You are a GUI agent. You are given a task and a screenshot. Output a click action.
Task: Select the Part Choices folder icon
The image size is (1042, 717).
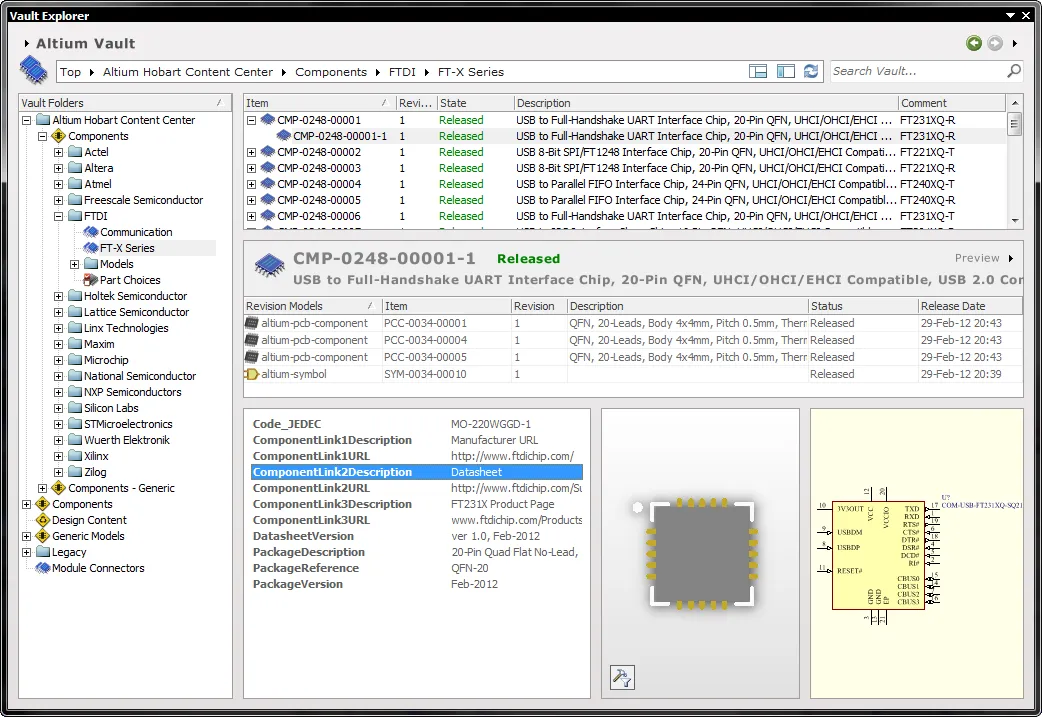tap(91, 280)
